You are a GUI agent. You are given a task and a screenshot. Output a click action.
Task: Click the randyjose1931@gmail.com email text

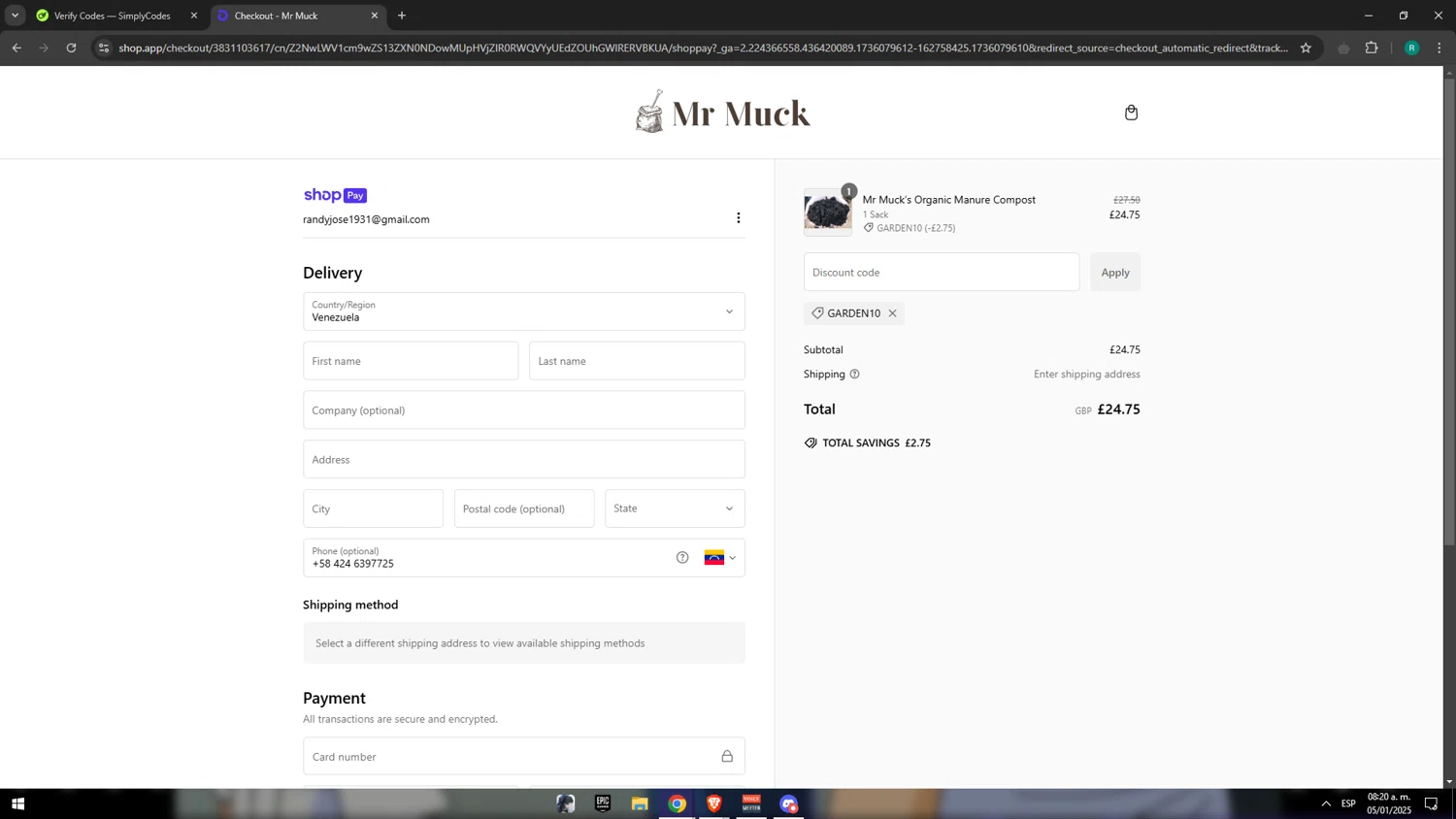[x=366, y=219]
